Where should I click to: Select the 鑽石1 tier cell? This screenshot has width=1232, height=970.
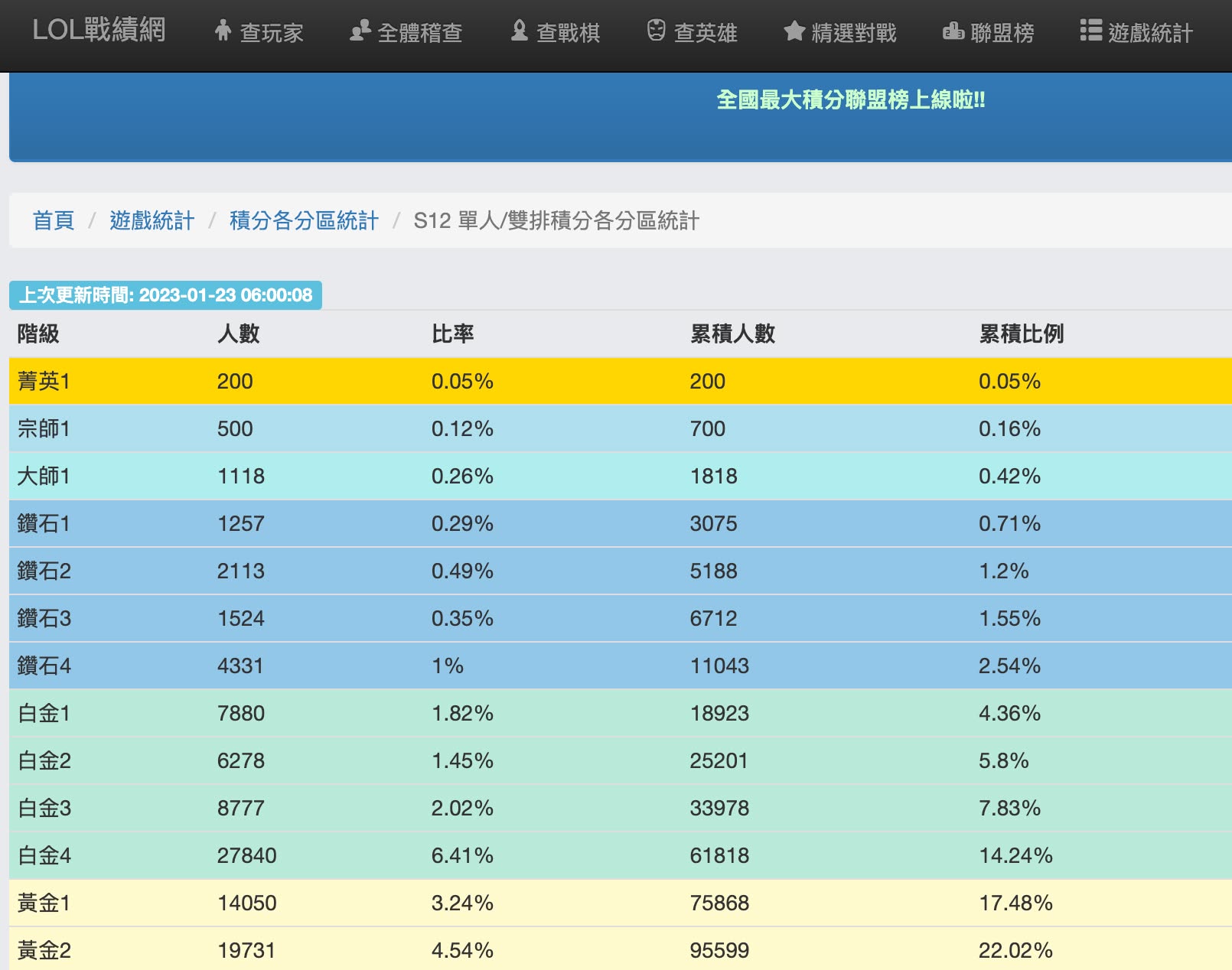coord(44,523)
